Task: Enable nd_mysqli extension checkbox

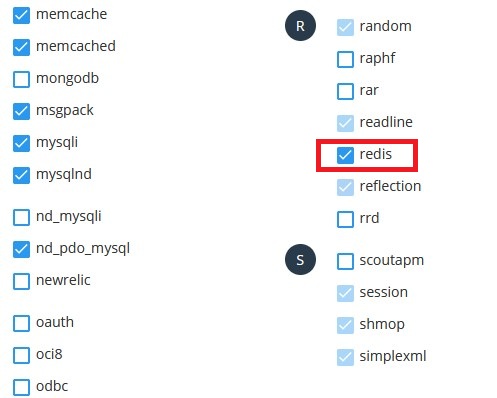Action: (x=21, y=217)
